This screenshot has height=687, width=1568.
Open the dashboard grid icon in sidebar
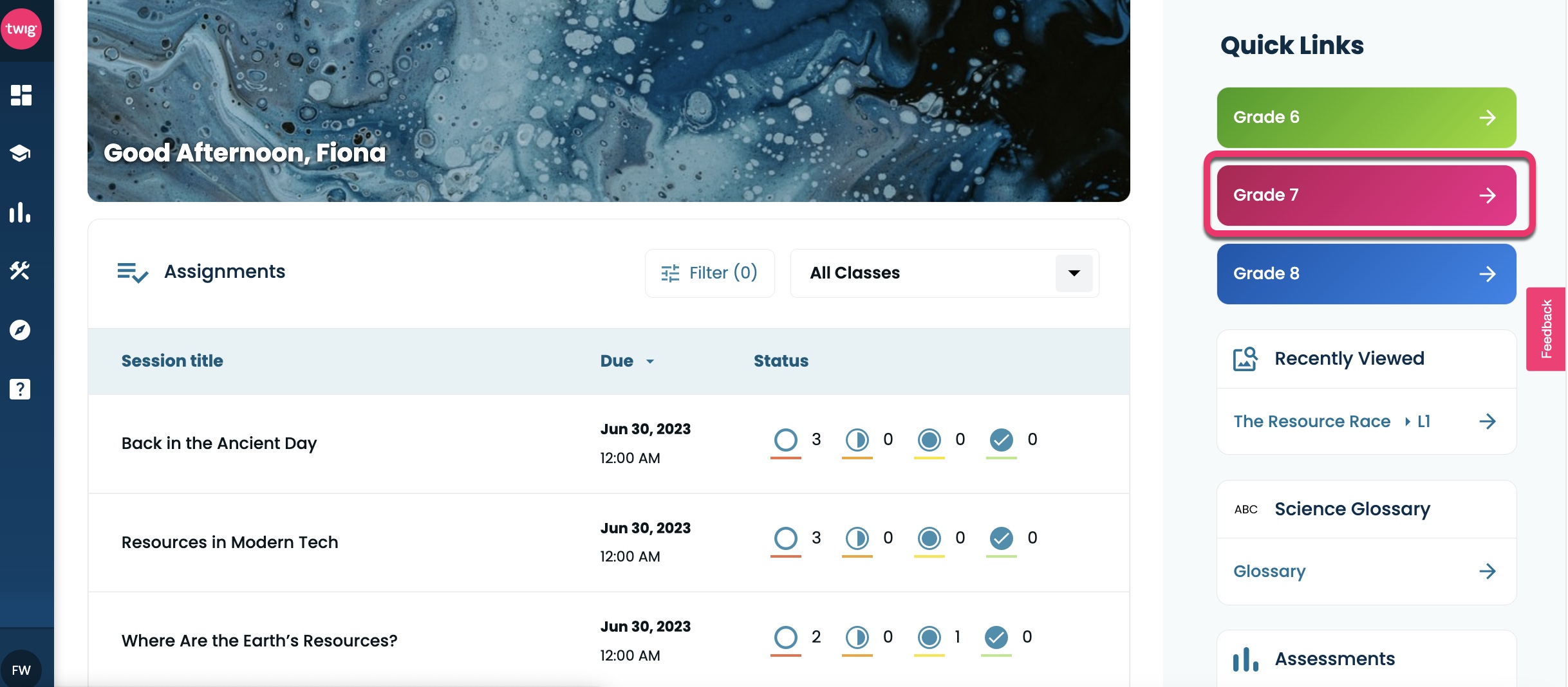point(21,95)
